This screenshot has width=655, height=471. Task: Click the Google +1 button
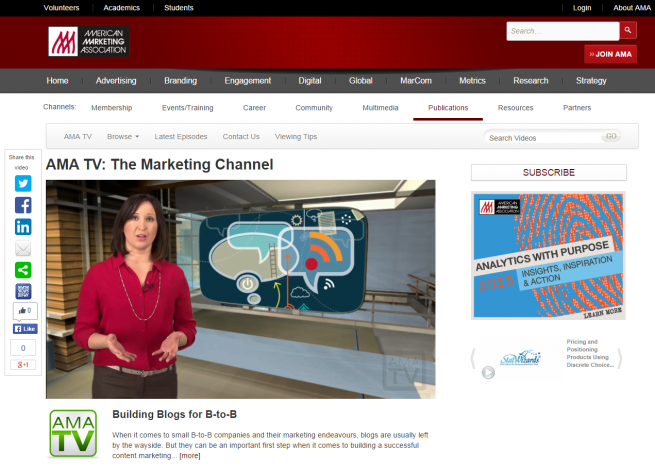coord(23,364)
